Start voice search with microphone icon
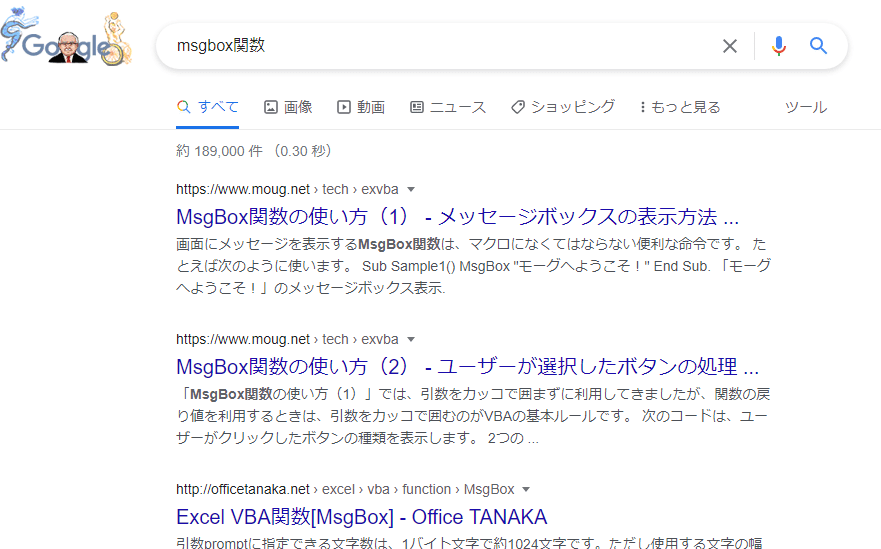Viewport: 881px width, 549px height. point(778,46)
